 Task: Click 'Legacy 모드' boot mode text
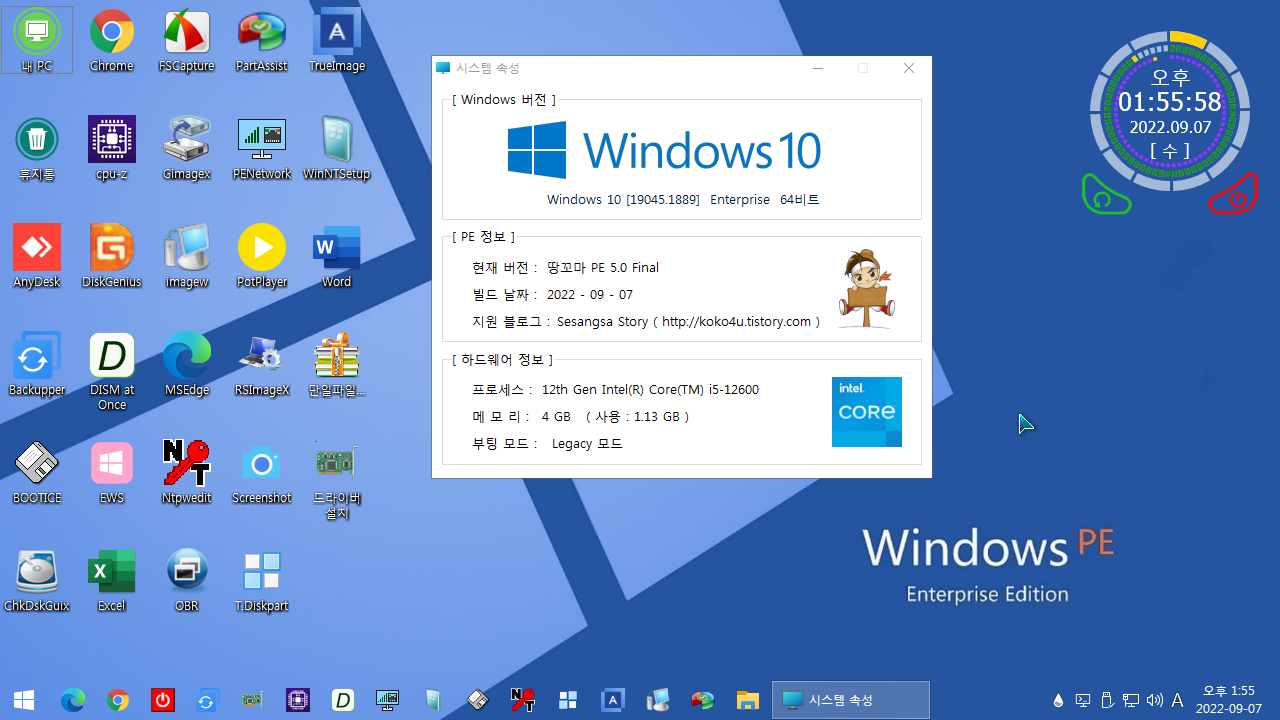(587, 443)
